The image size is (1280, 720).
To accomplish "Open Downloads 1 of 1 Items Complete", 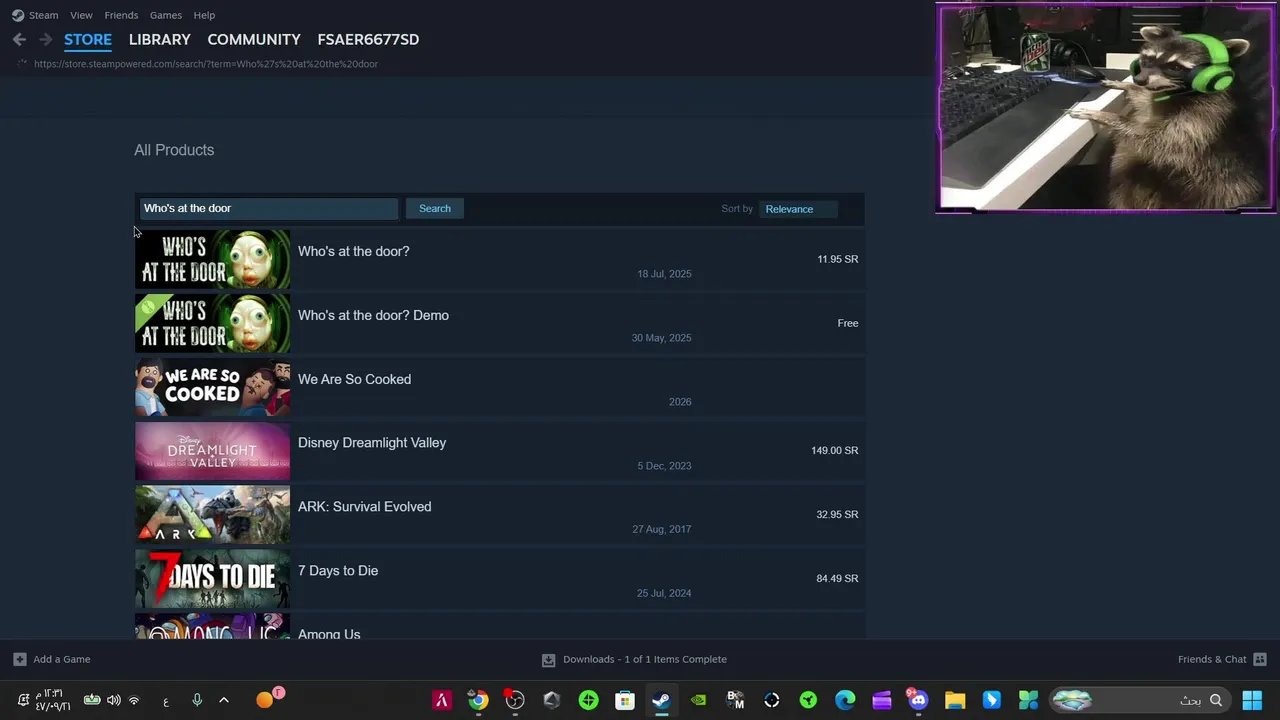I will [x=645, y=659].
